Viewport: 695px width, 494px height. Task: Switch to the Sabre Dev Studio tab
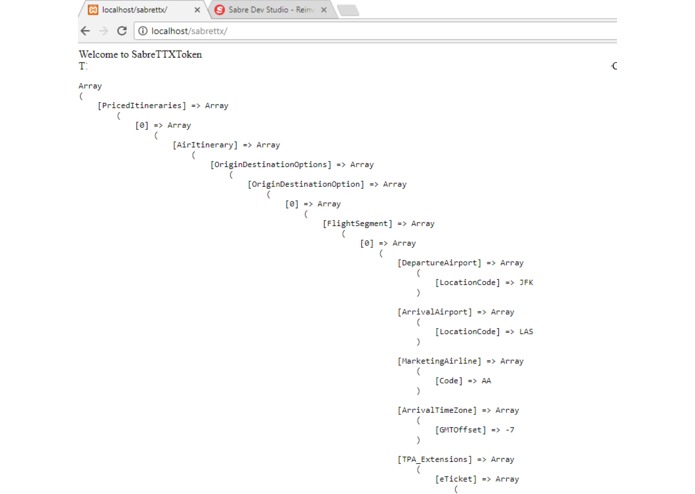click(x=271, y=10)
